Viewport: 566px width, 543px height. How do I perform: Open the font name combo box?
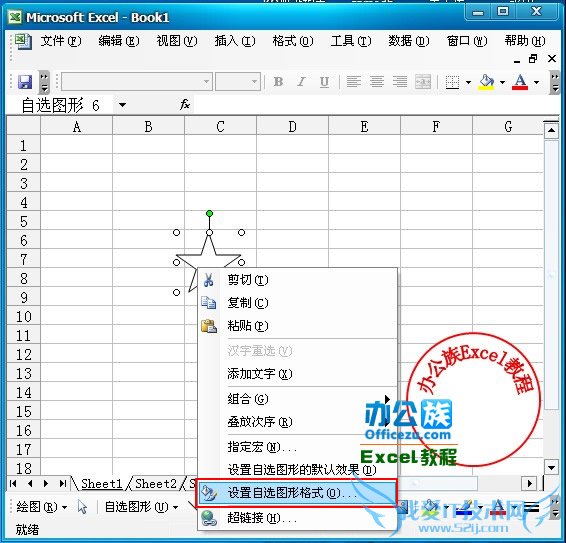point(136,82)
